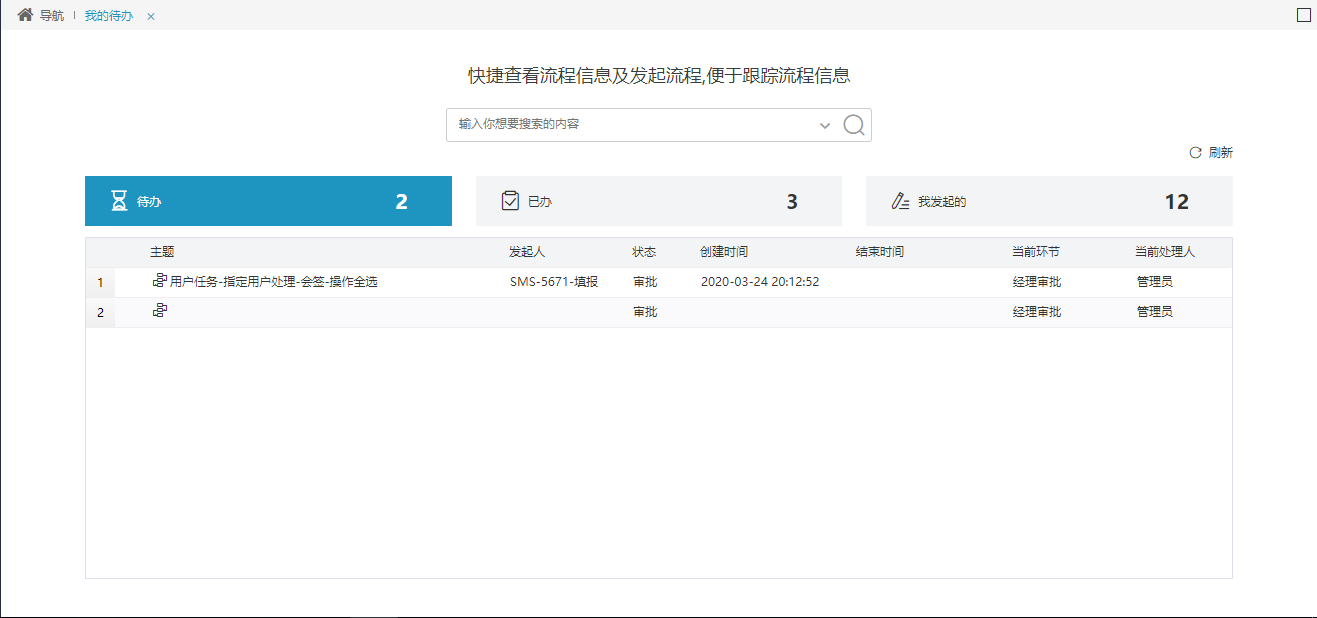Click the 创建时间 column header
Viewport: 1317px width, 618px height.
pyautogui.click(x=724, y=252)
